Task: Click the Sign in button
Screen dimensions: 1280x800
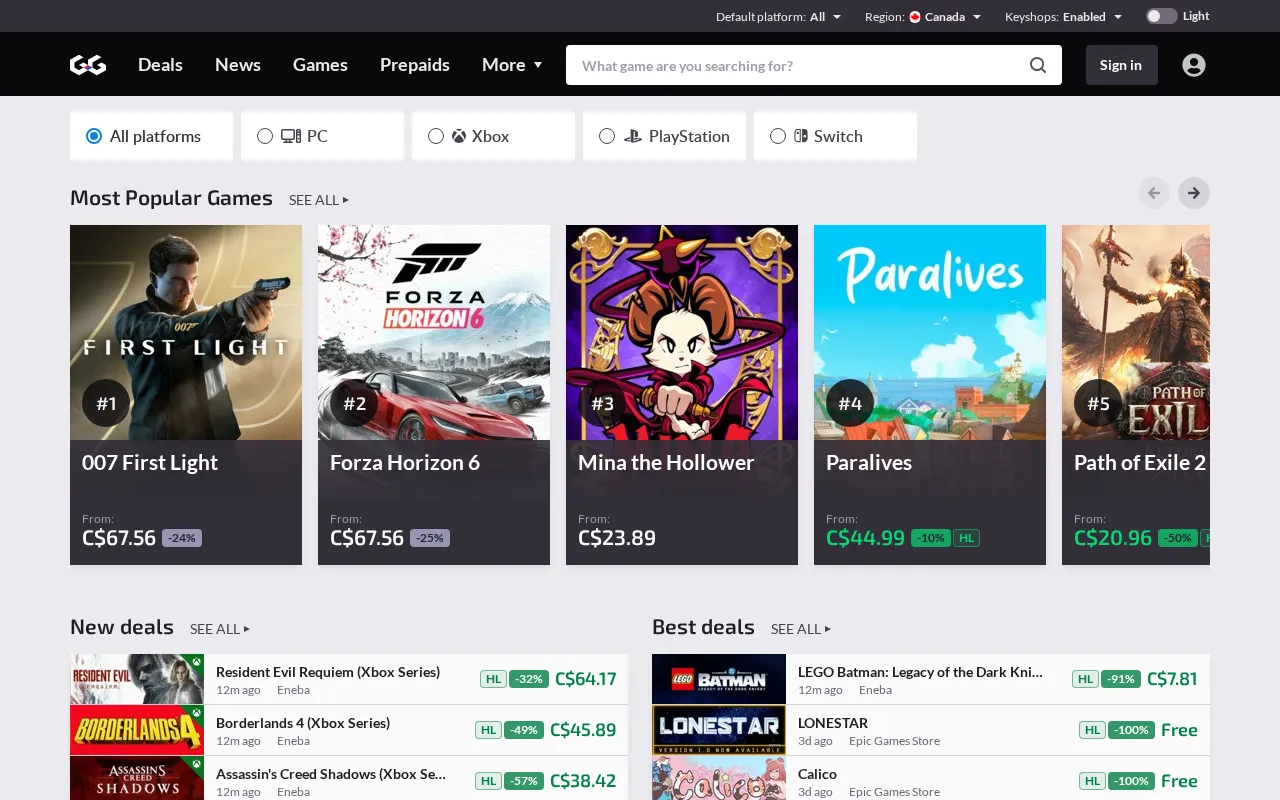Action: [1121, 65]
